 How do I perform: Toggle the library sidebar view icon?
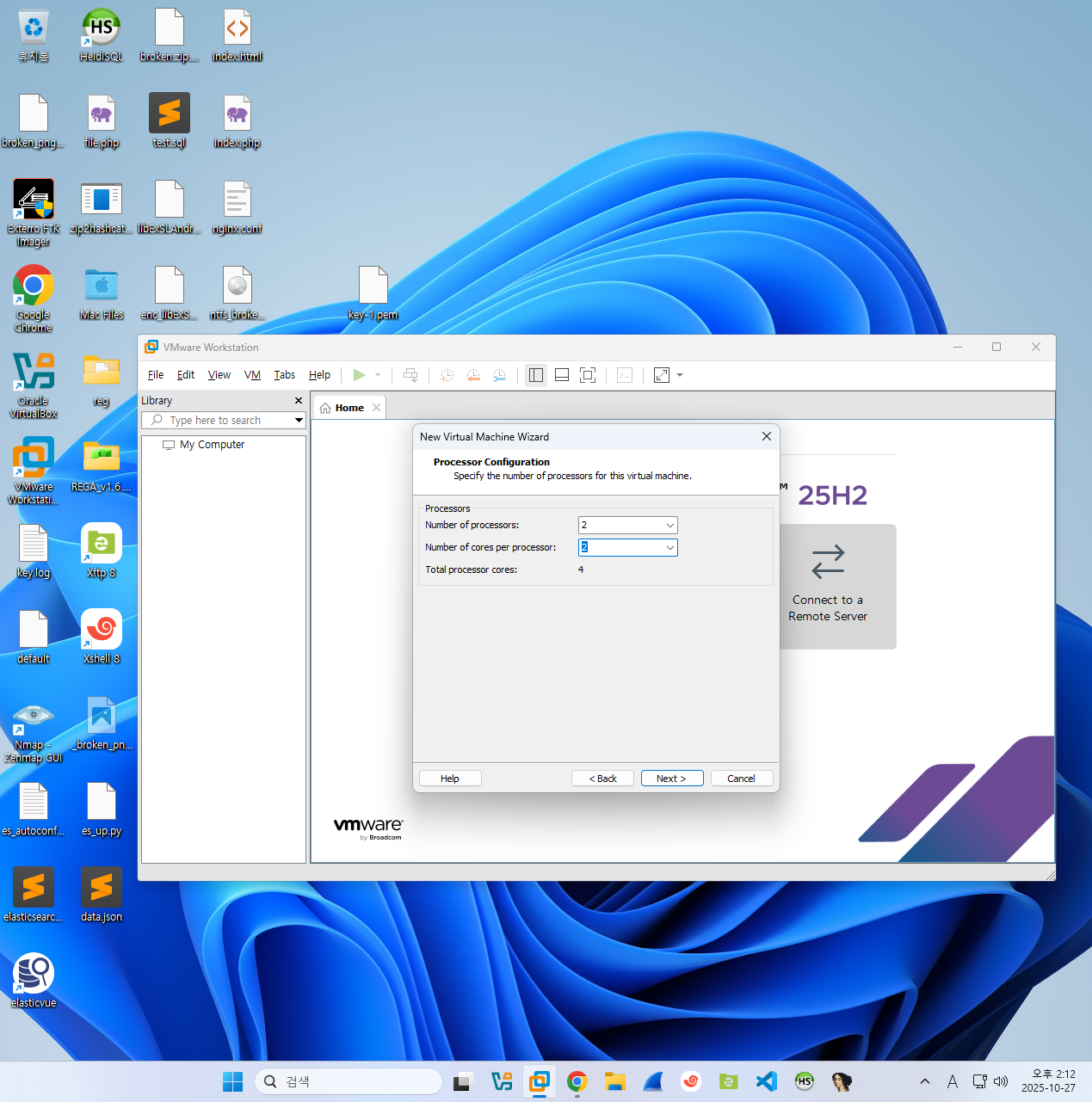(x=536, y=375)
